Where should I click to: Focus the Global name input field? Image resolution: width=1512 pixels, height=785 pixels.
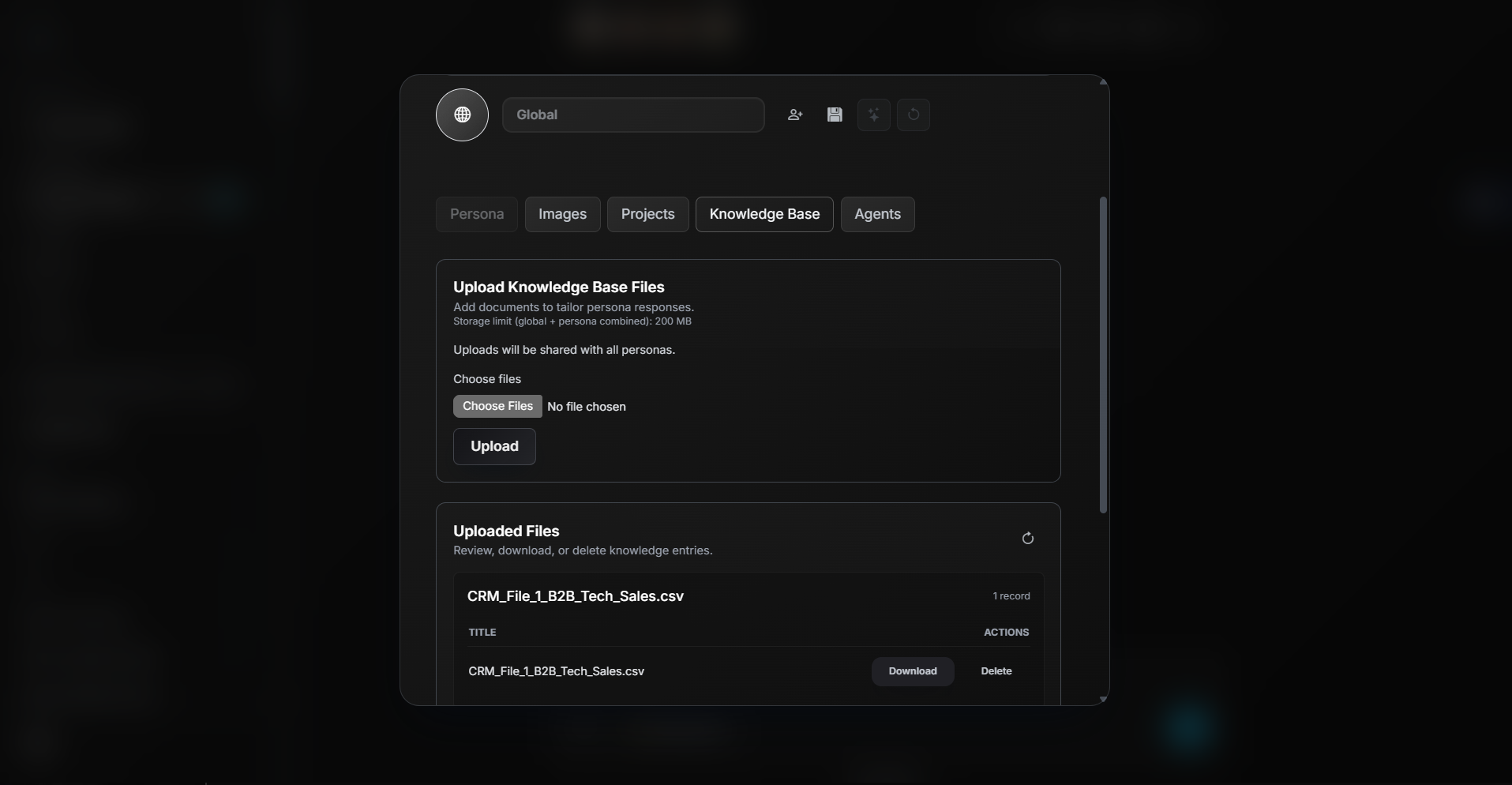(x=633, y=115)
